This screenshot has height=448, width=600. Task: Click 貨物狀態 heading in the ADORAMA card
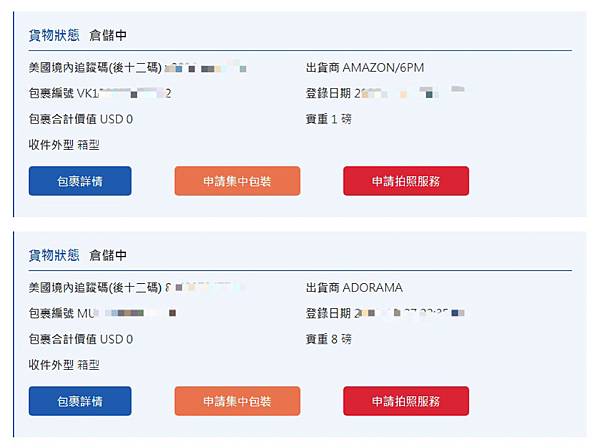(54, 255)
